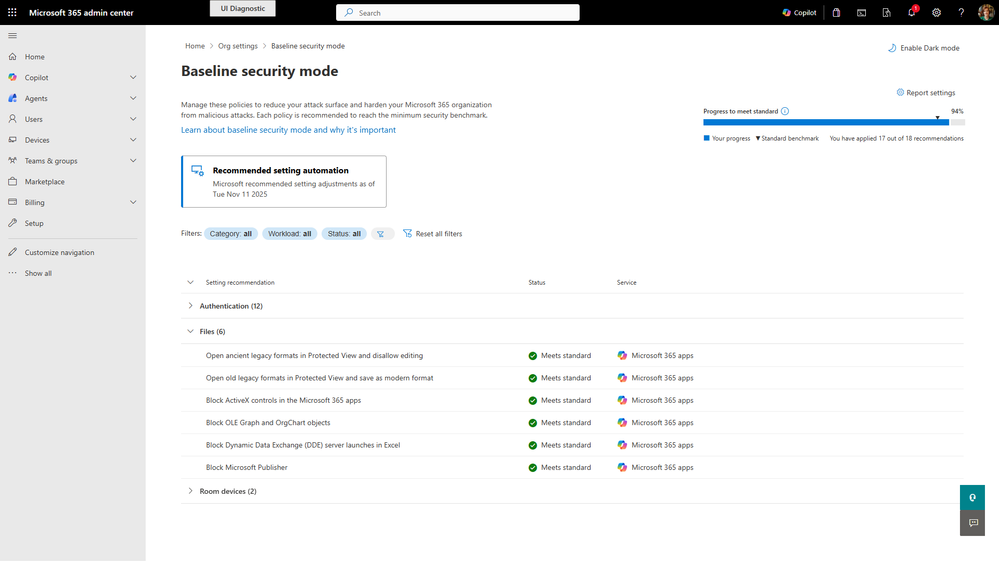Collapse the navigation menu hamburger icon

point(13,36)
